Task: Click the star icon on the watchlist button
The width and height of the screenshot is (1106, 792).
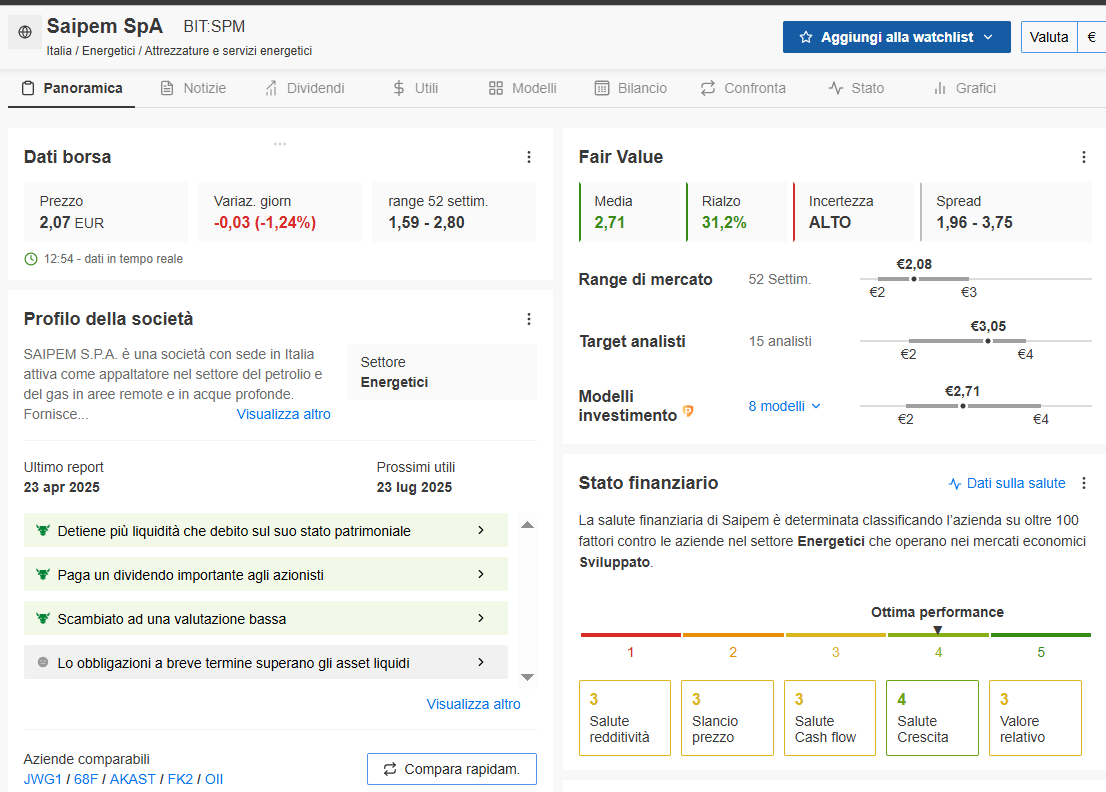Action: 806,37
